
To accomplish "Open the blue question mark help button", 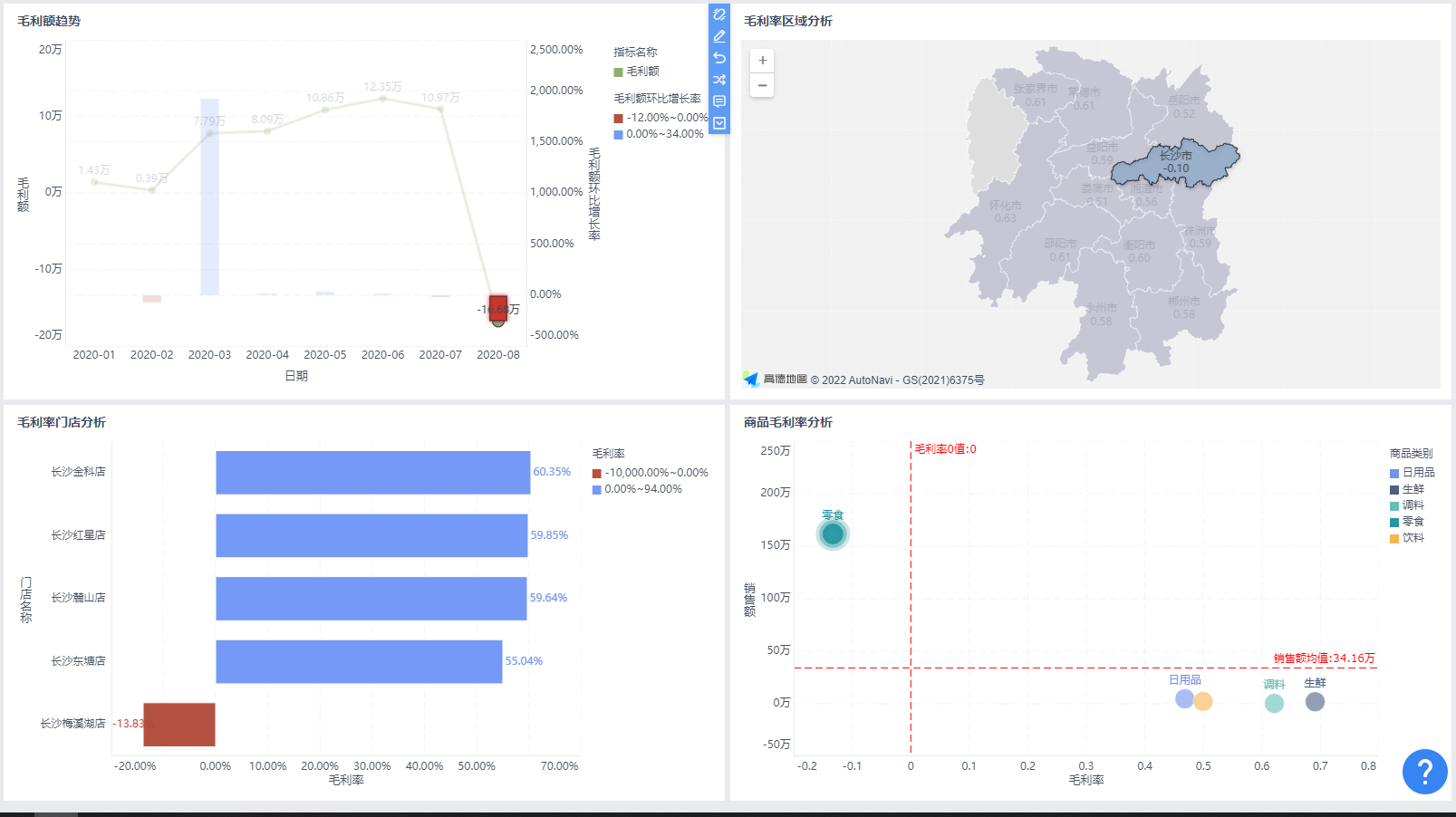I will (x=1424, y=772).
